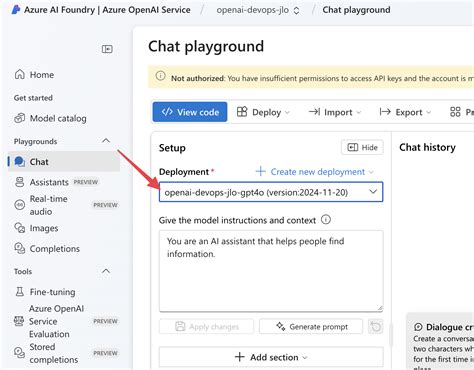Click the Completions playground icon
Screen dimensions: 474x370
pyautogui.click(x=20, y=248)
